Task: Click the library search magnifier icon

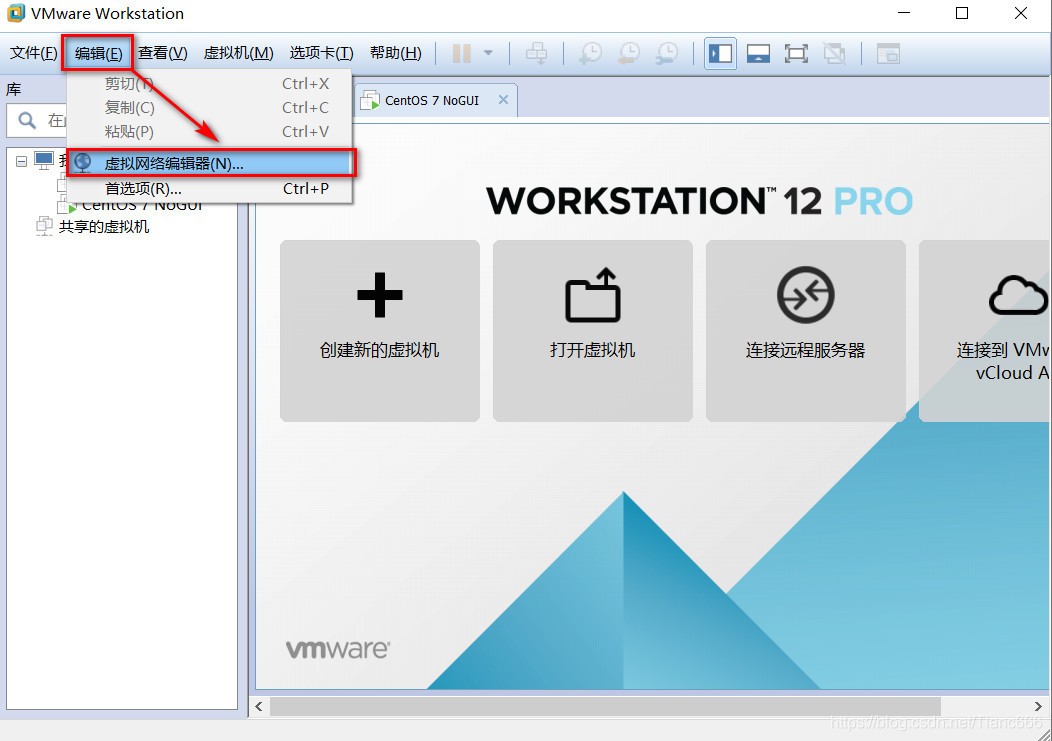Action: pos(27,120)
